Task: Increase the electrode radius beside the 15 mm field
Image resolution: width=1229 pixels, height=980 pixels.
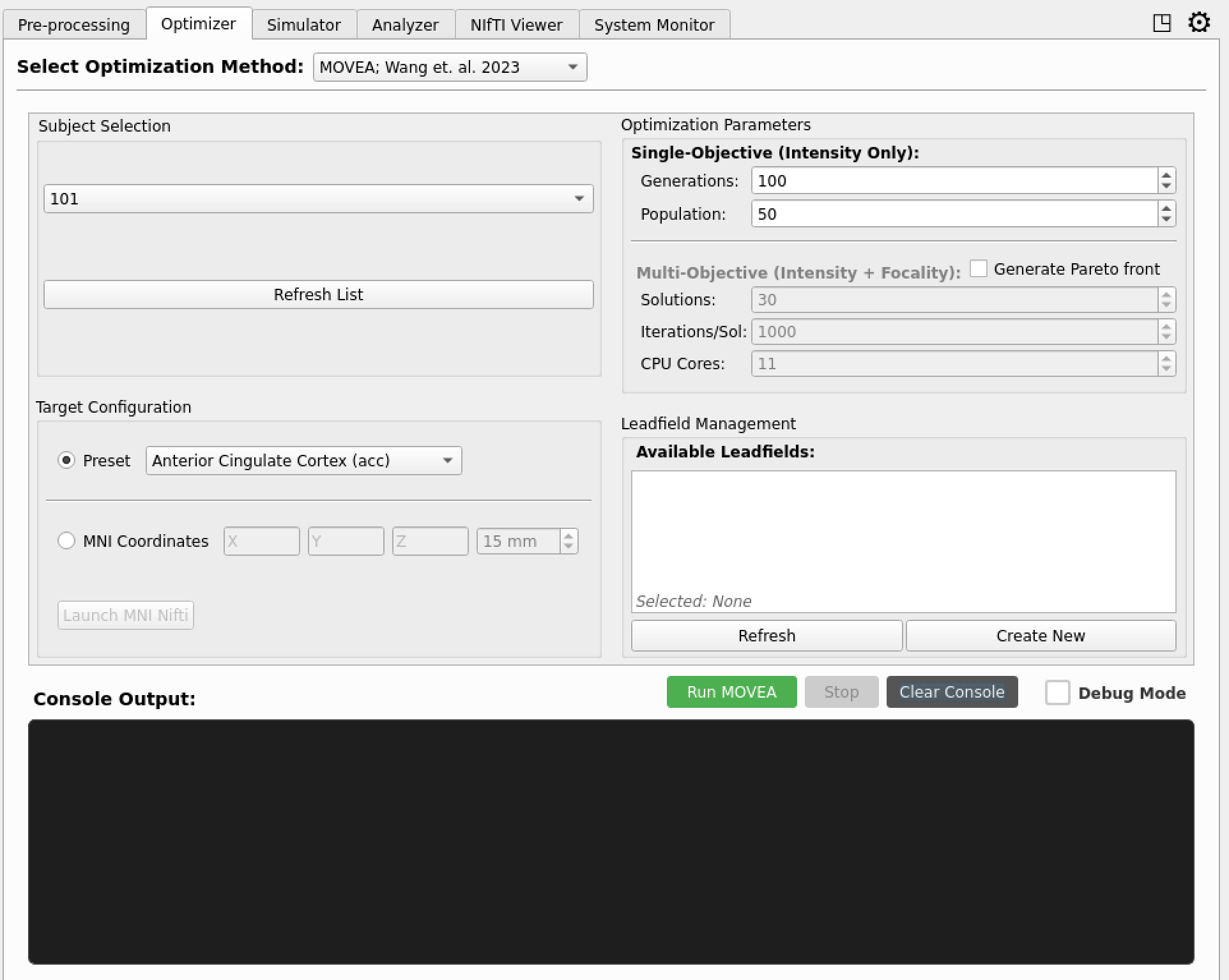Action: 568,535
